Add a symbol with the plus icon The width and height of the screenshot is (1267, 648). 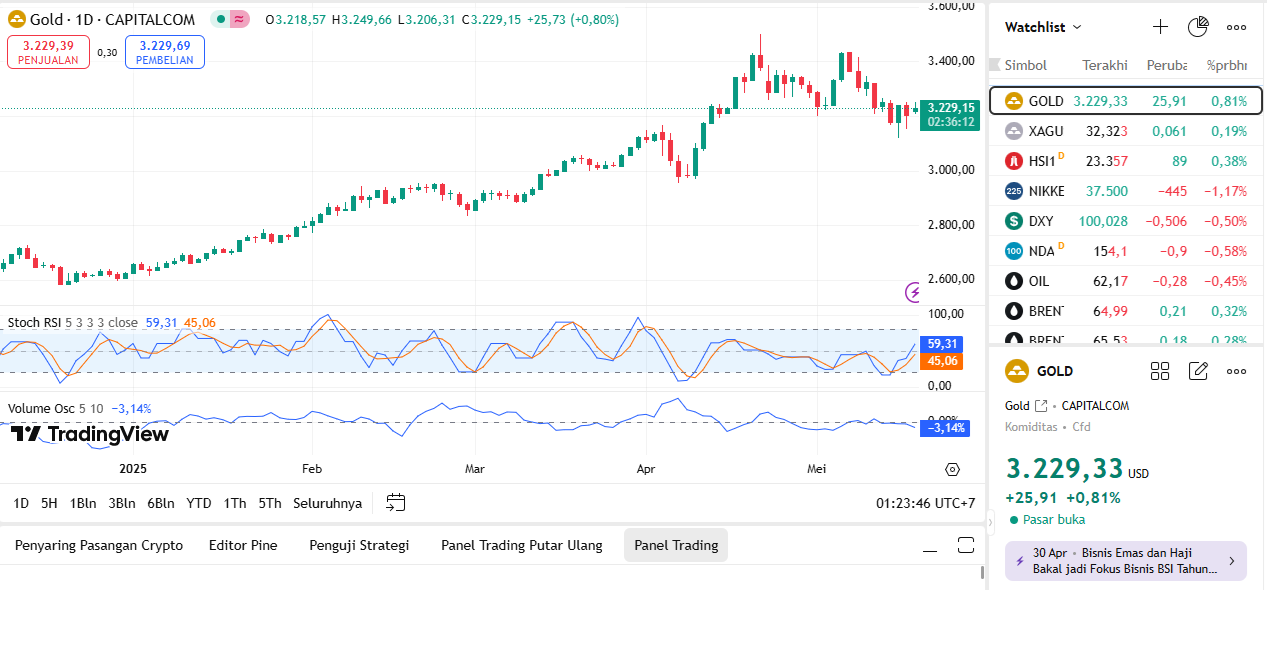click(x=1160, y=27)
